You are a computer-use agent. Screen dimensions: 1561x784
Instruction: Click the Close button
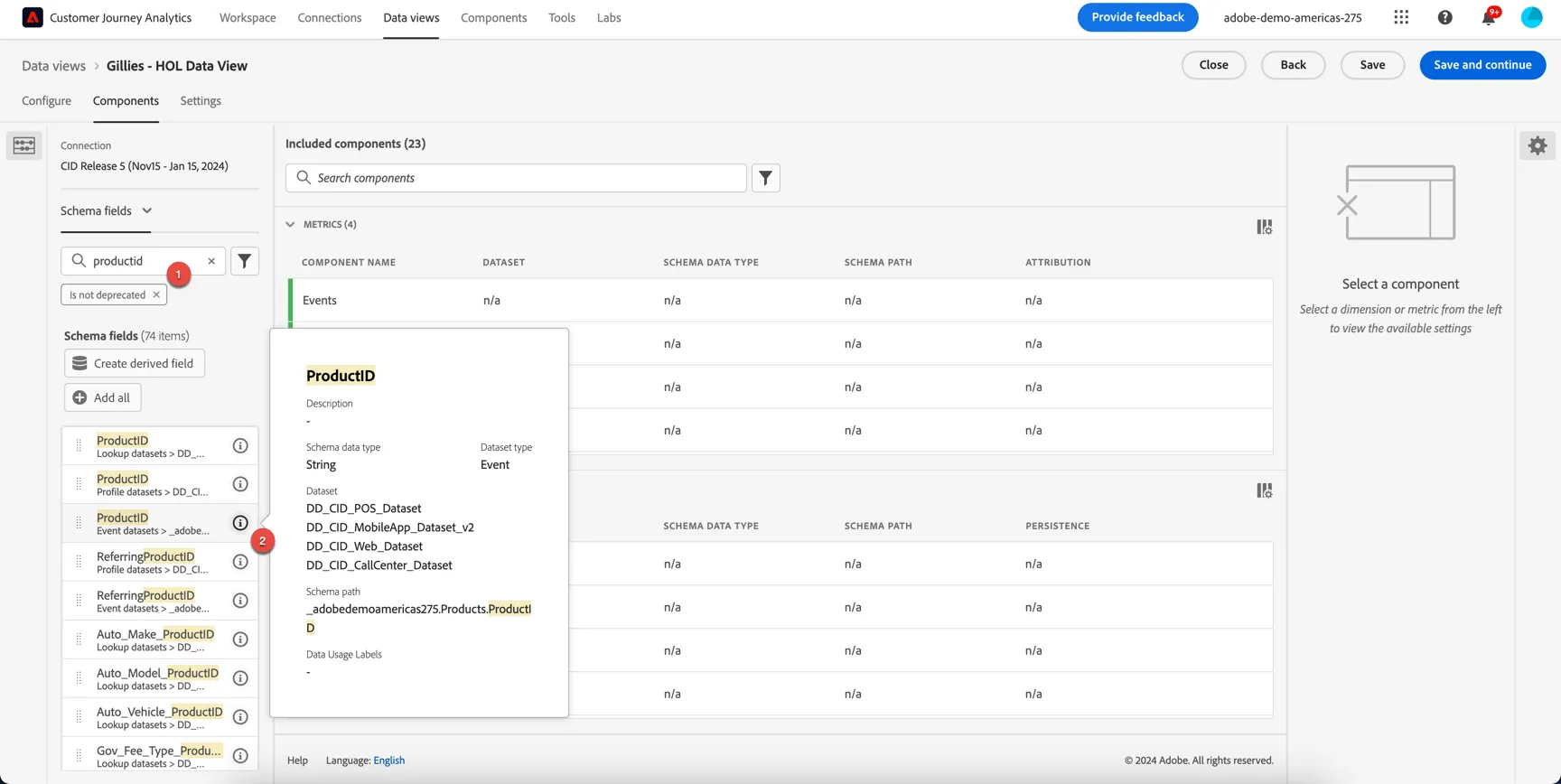point(1213,65)
